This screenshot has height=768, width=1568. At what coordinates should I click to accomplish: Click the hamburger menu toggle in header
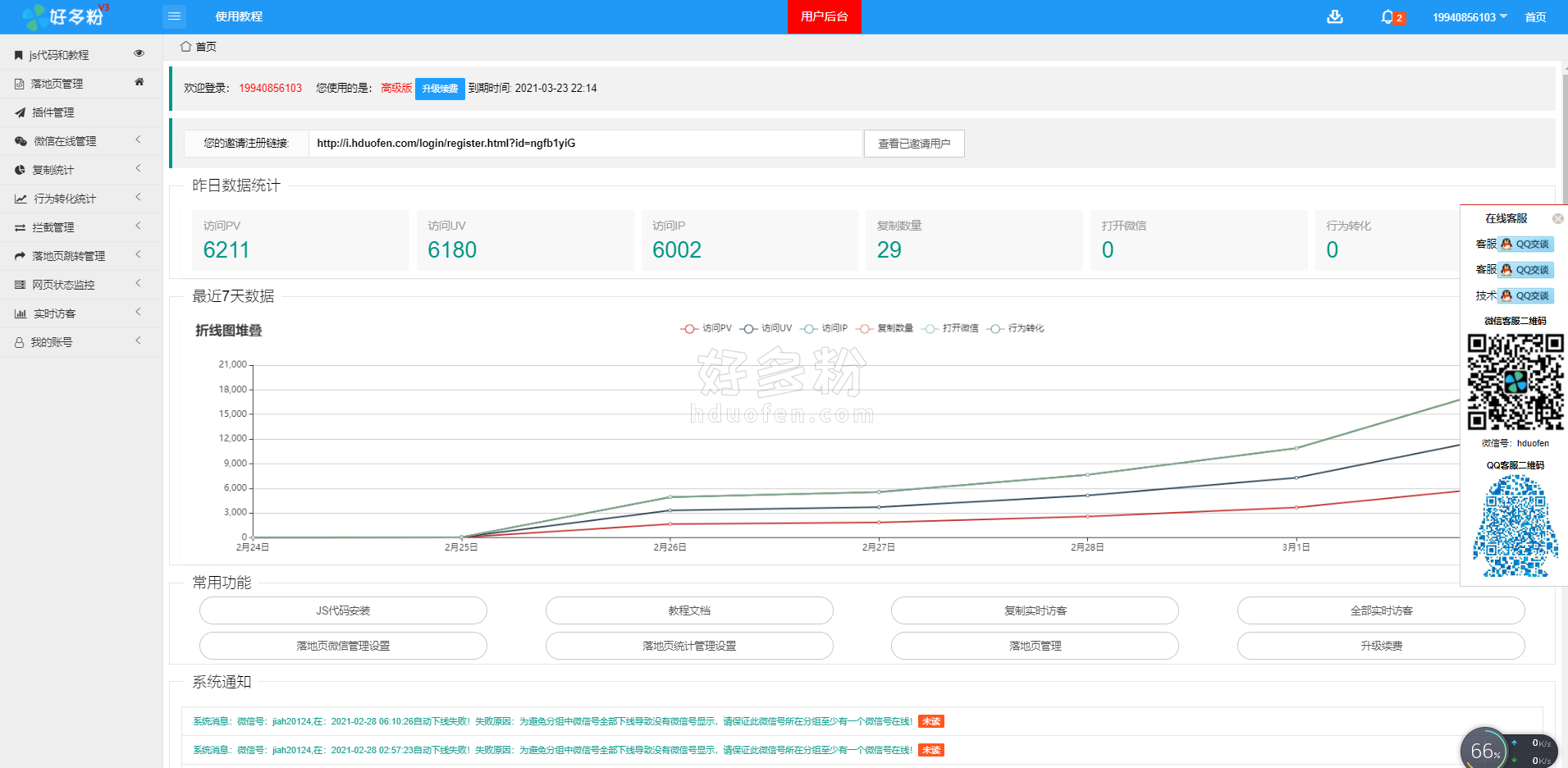[x=174, y=16]
